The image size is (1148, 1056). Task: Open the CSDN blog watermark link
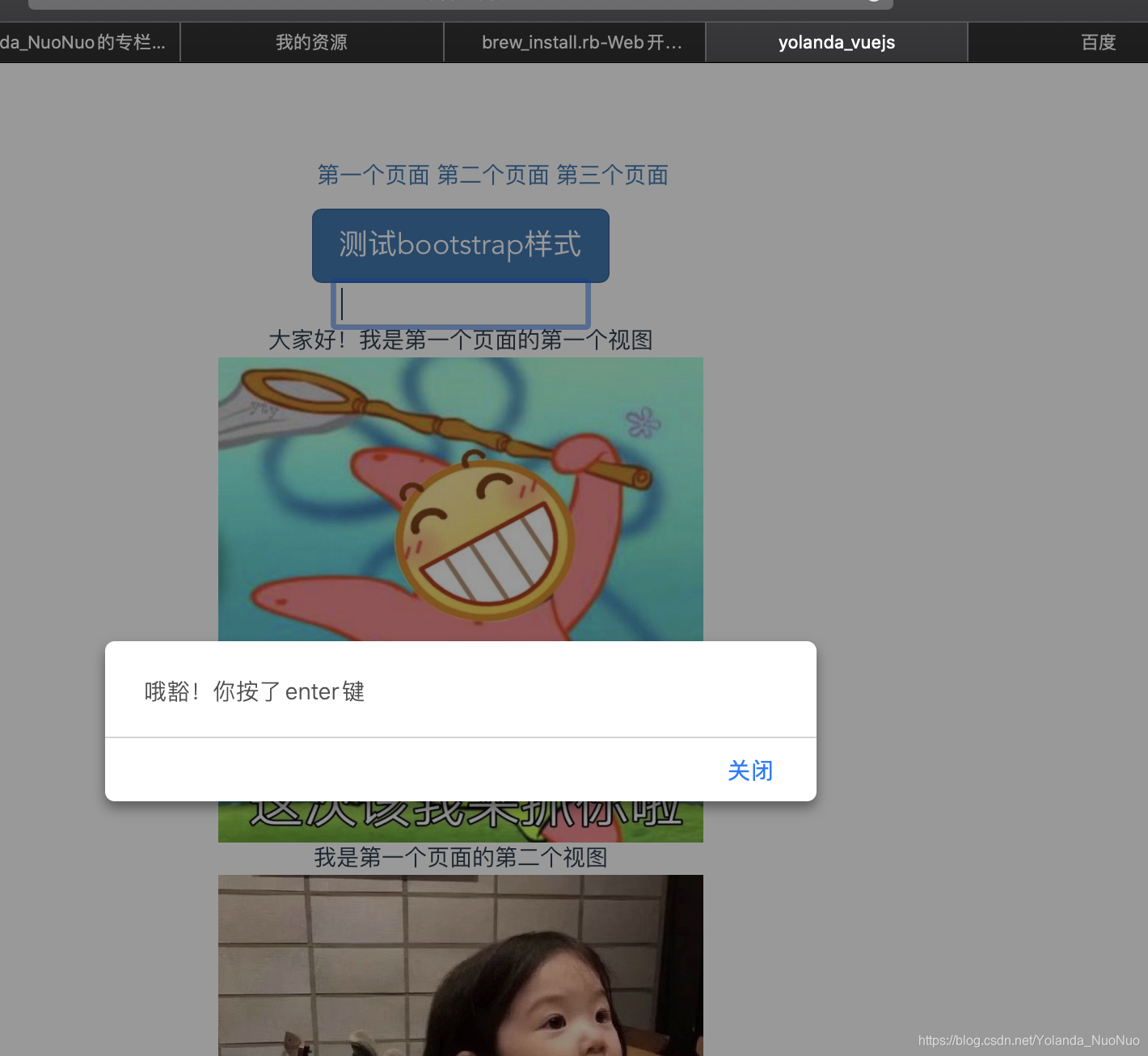pyautogui.click(x=1028, y=1040)
